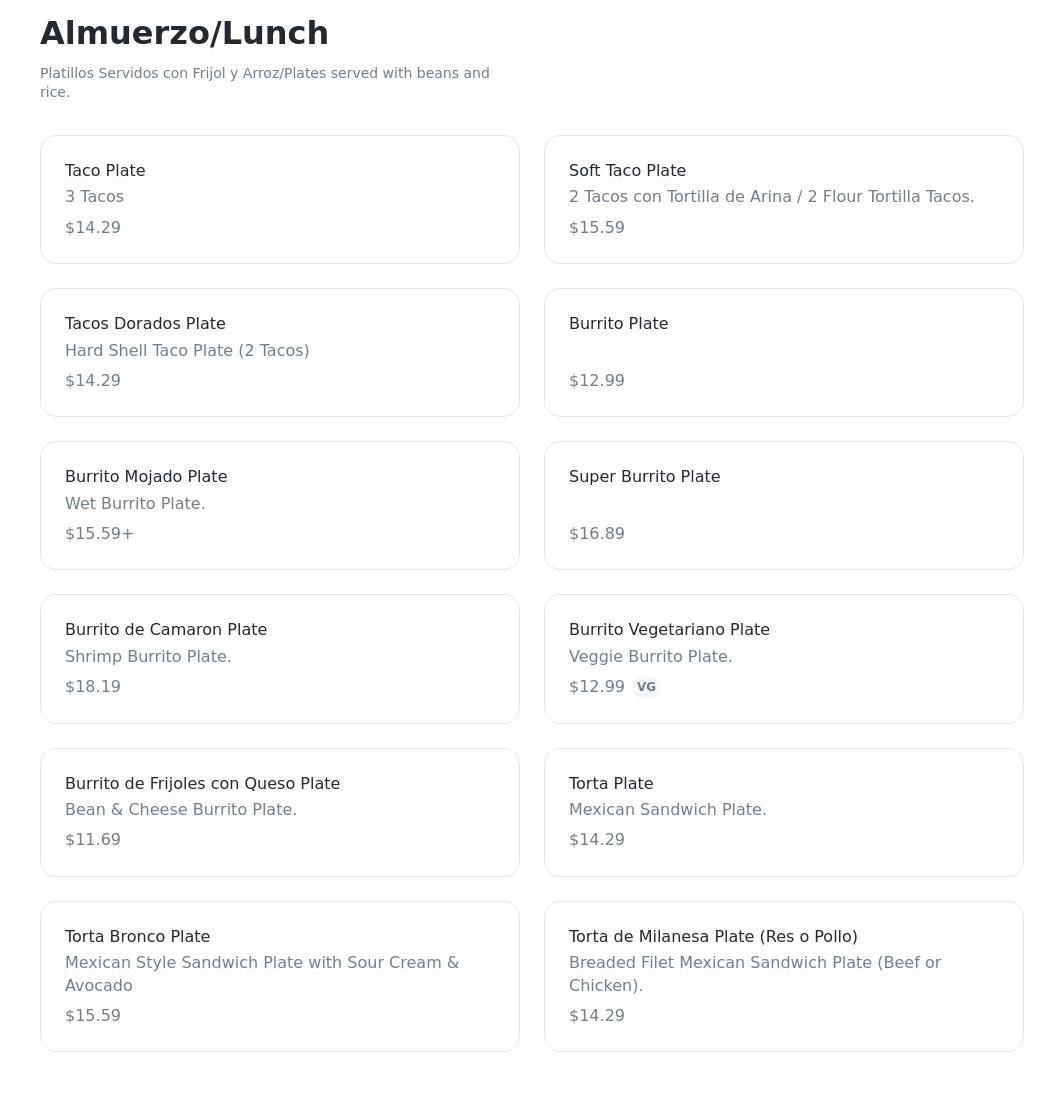Select Burrito Mojado Plate item

pos(280,505)
